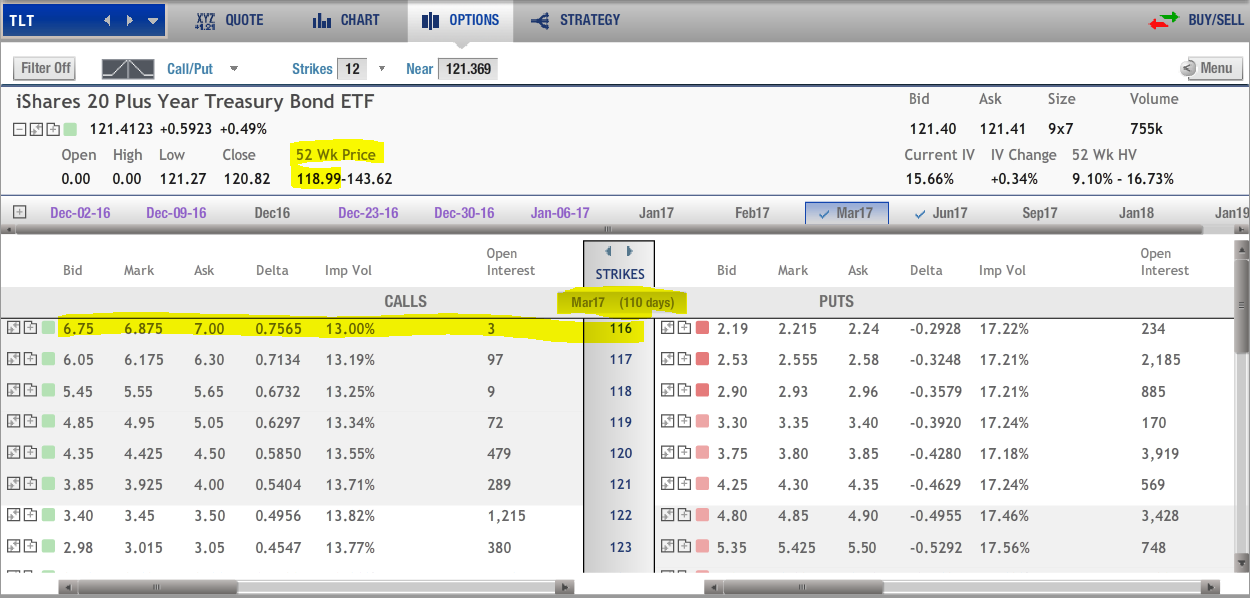This screenshot has width=1250, height=598.
Task: Open the Menu button
Action: pos(1207,68)
